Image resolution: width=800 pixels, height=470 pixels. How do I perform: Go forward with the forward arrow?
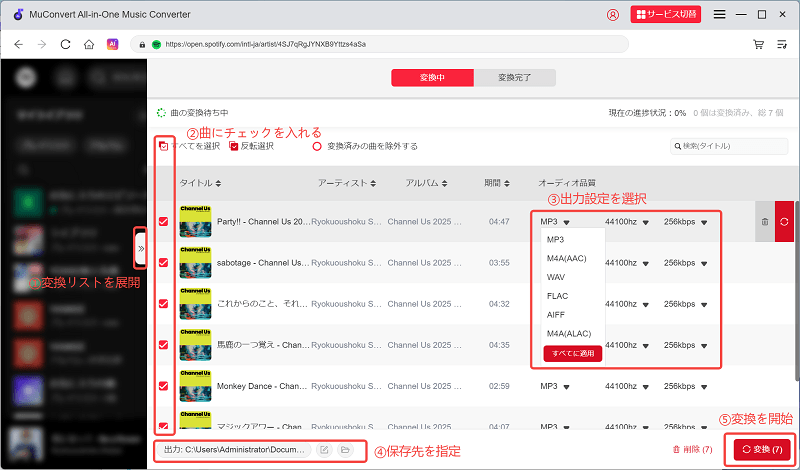[x=42, y=44]
